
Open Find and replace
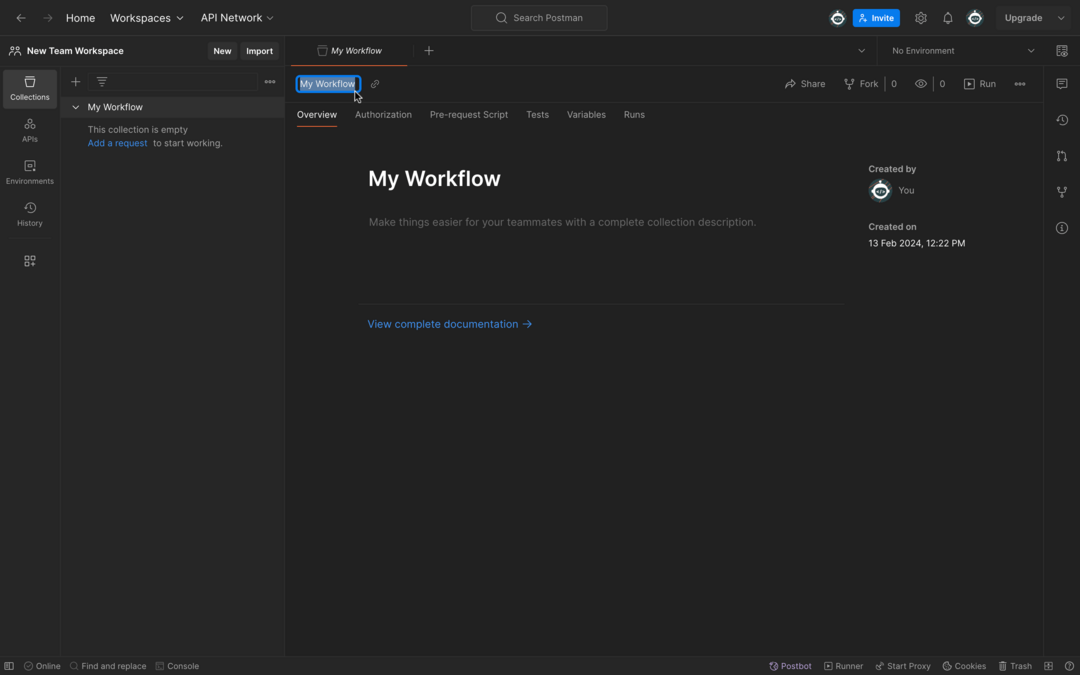pos(108,666)
